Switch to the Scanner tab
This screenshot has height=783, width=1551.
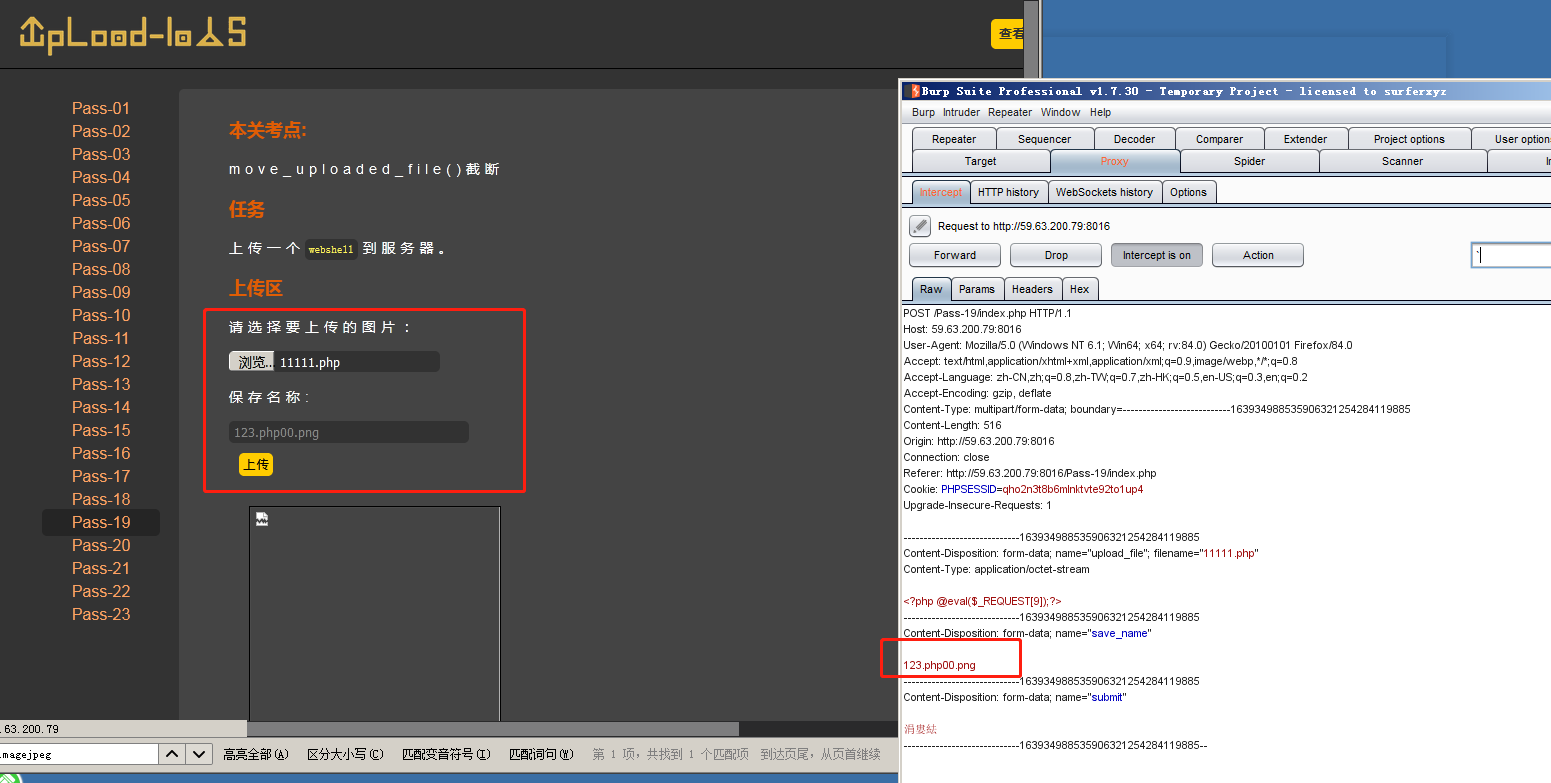[1403, 161]
